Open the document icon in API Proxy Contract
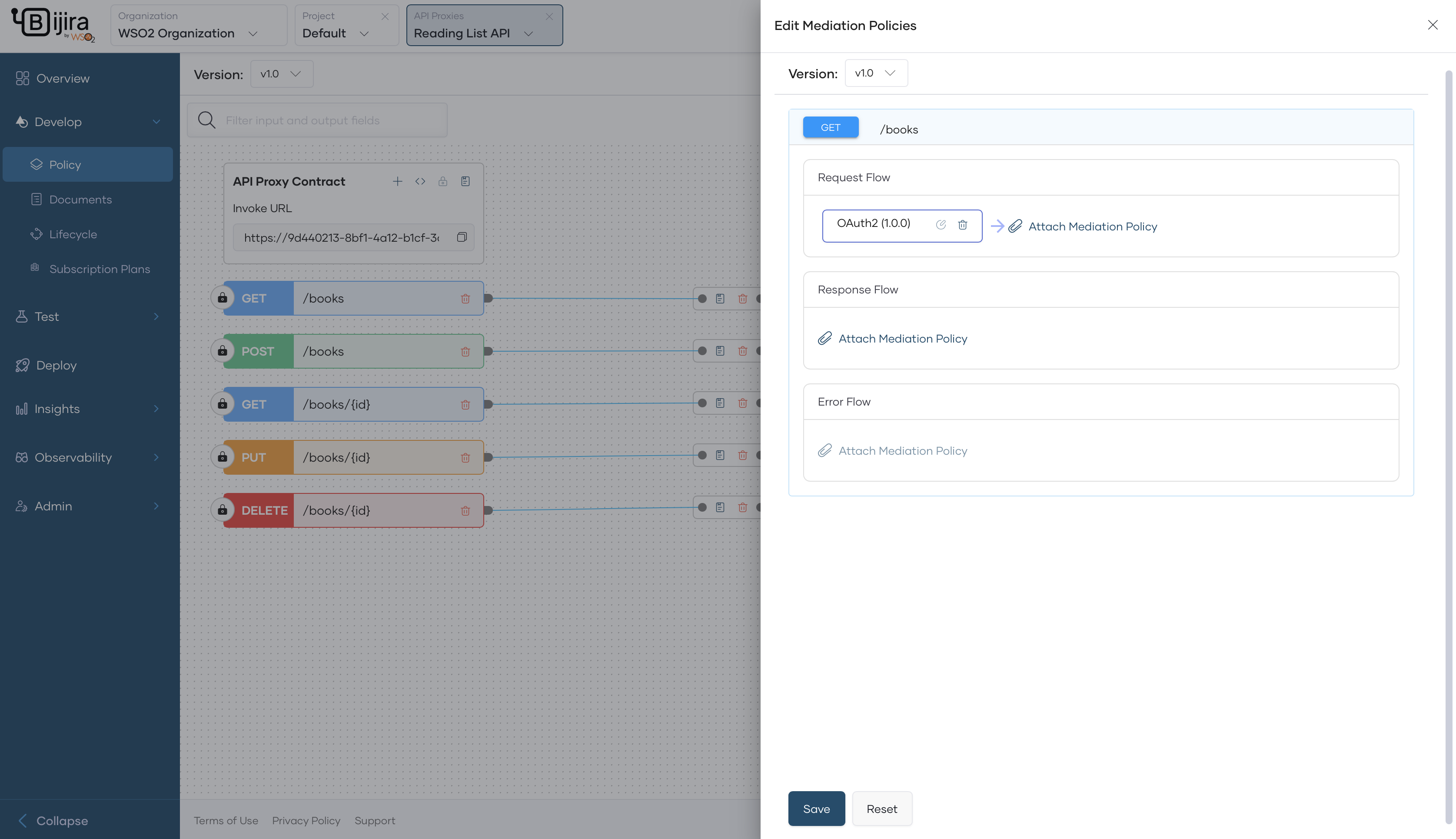Image resolution: width=1456 pixels, height=839 pixels. (x=465, y=182)
